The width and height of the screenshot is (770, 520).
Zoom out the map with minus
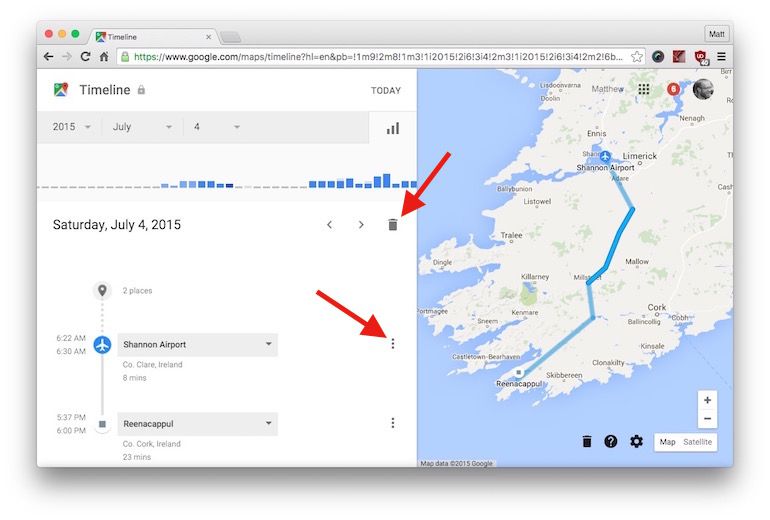[708, 418]
